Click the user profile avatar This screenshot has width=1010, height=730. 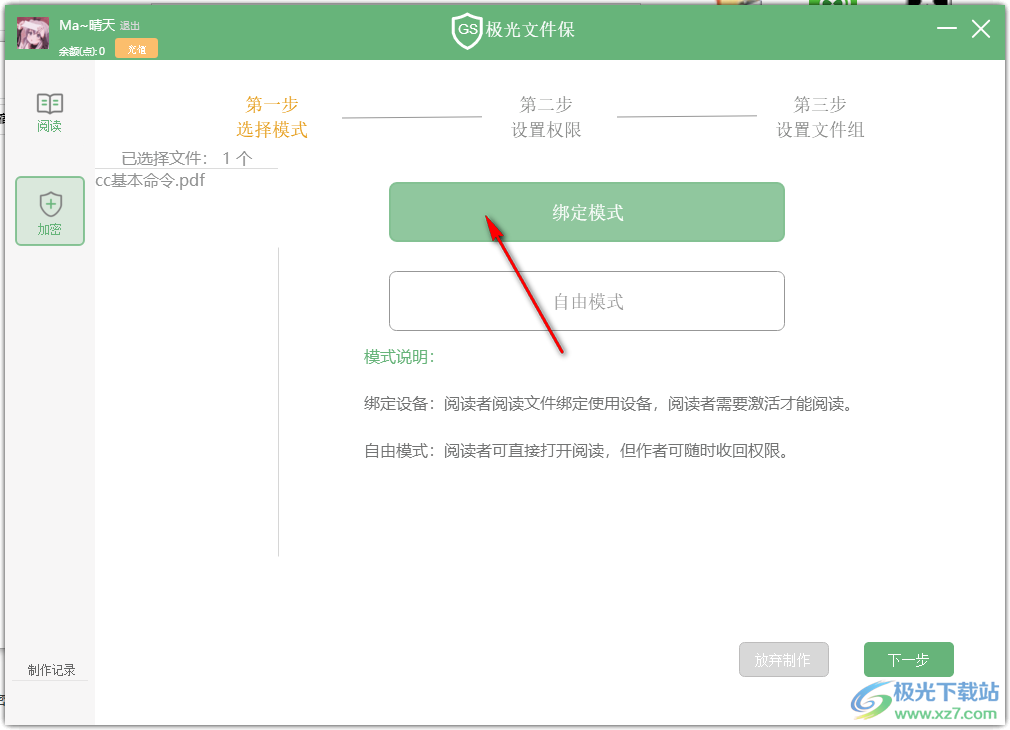click(31, 31)
